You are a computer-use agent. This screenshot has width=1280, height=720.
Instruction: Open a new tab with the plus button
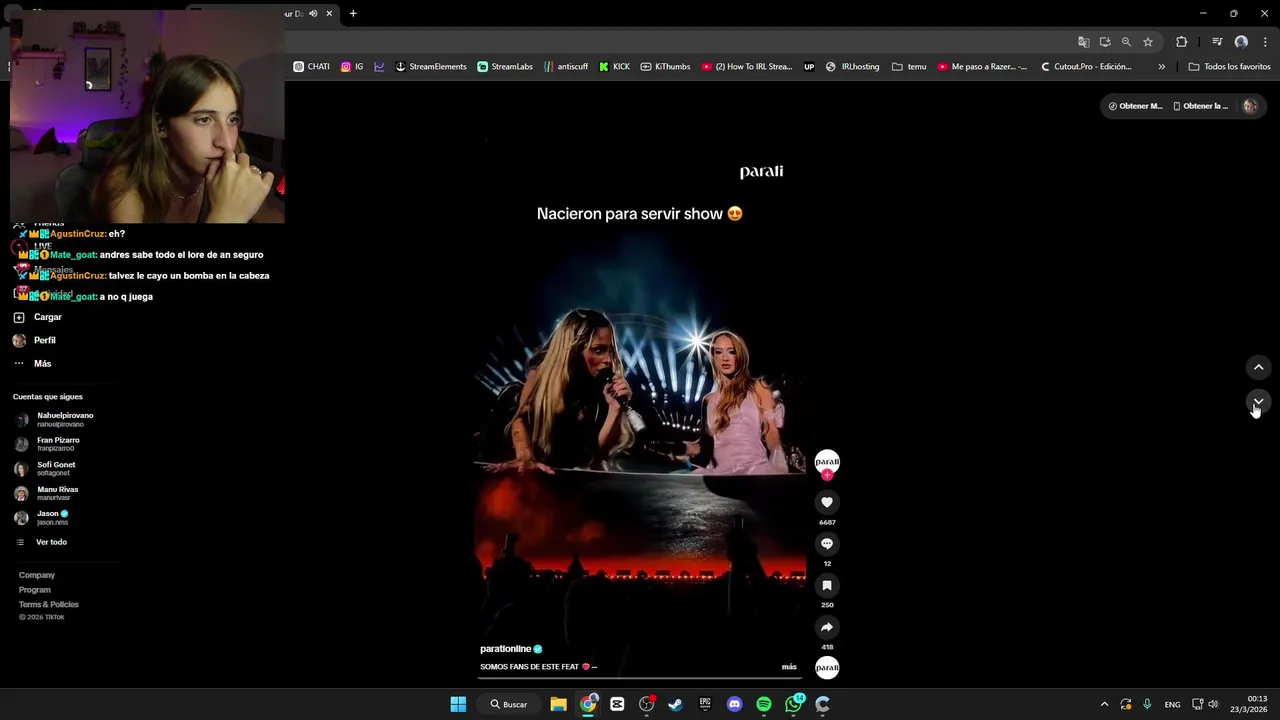(x=353, y=14)
